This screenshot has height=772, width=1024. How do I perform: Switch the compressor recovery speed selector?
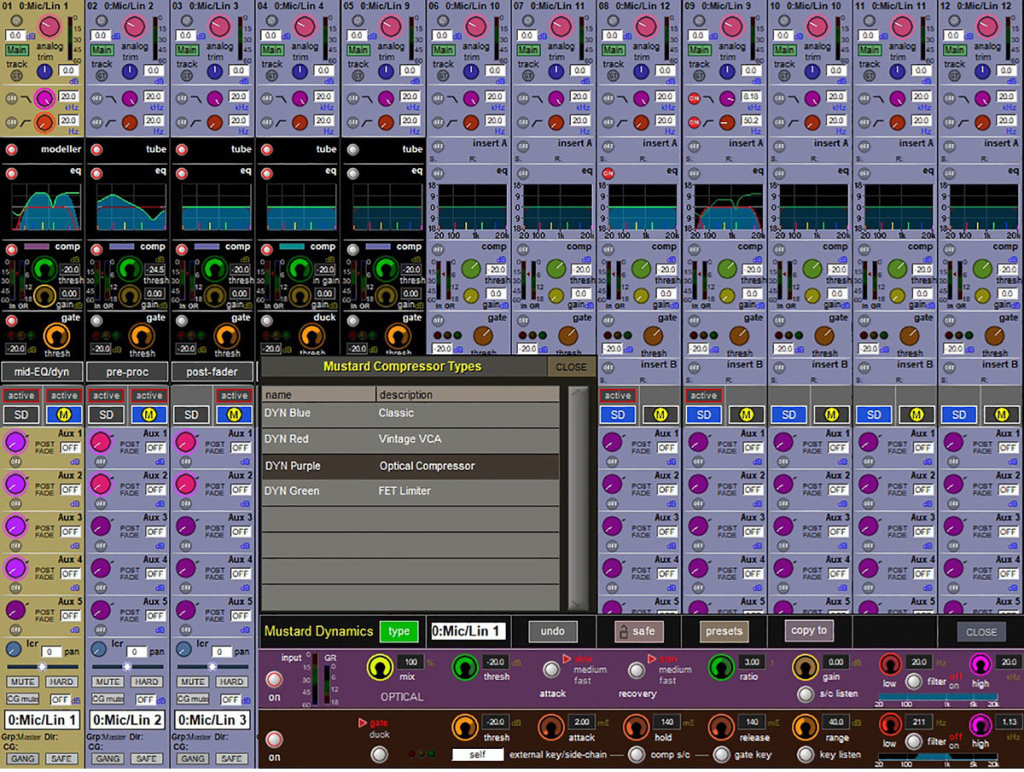[636, 669]
